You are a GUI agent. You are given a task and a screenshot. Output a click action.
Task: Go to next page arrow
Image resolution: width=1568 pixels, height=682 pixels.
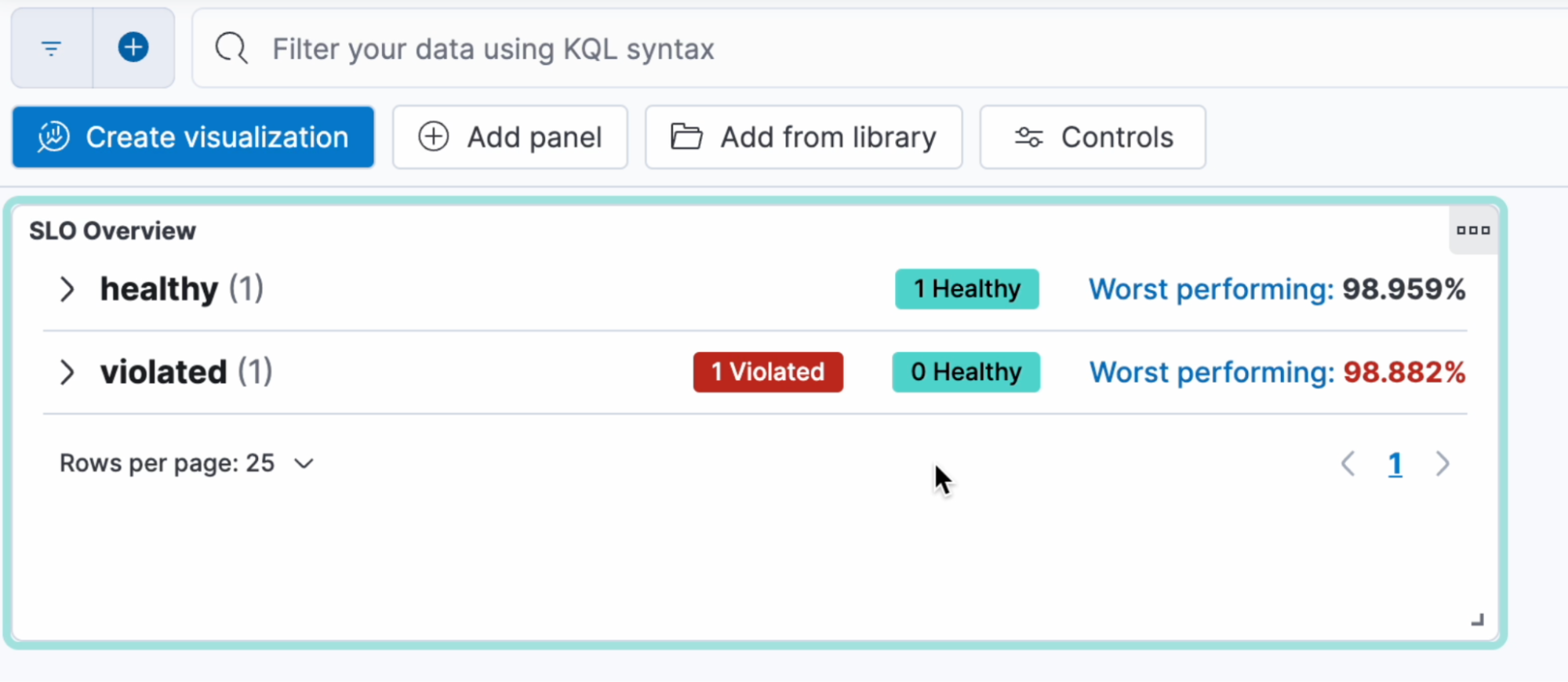coord(1442,464)
